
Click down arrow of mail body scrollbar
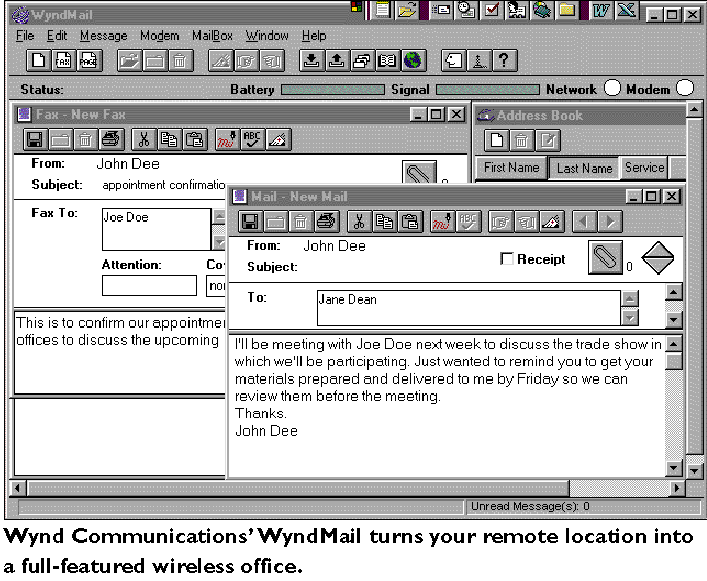pos(674,469)
